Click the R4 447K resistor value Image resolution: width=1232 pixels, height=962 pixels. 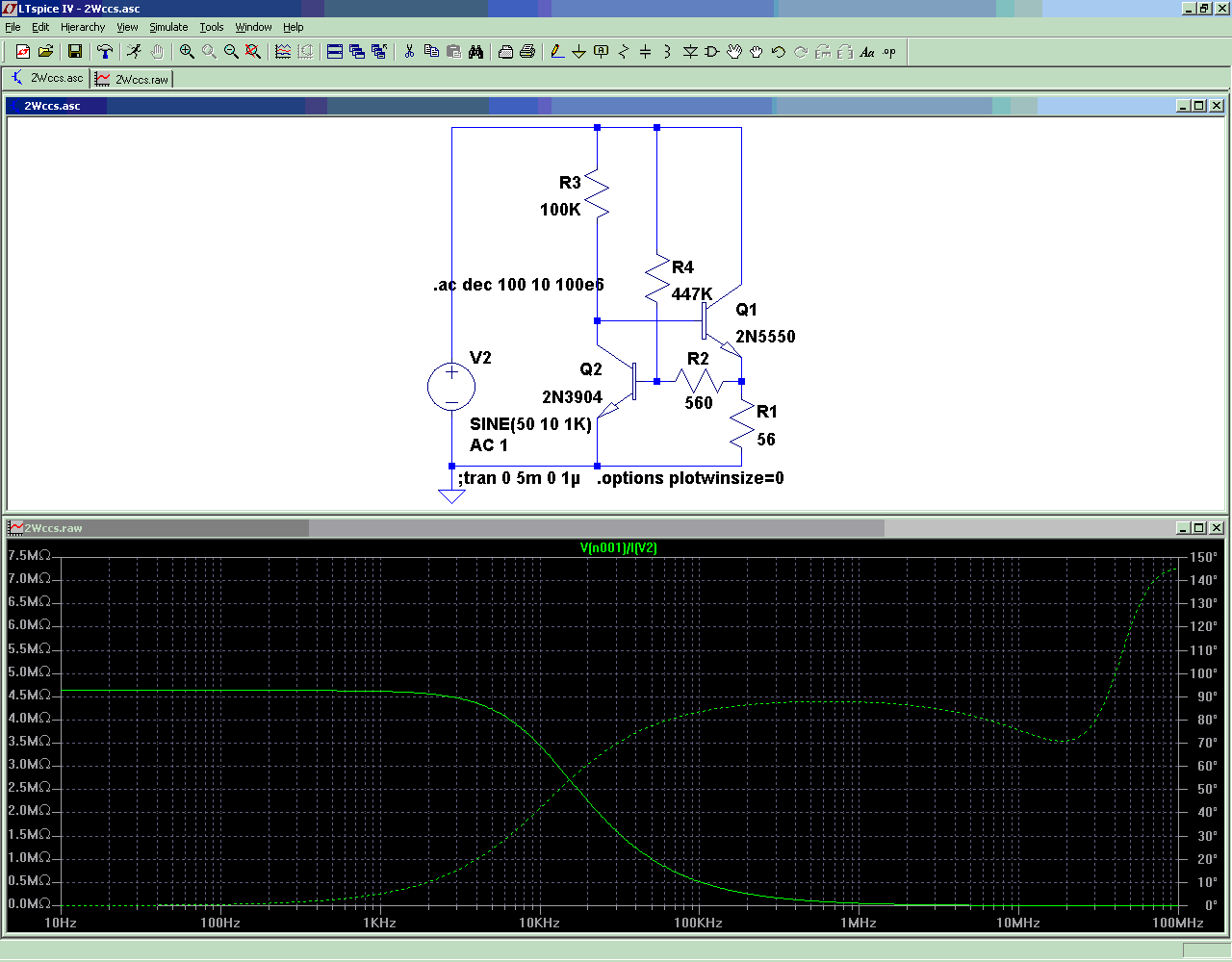(692, 294)
